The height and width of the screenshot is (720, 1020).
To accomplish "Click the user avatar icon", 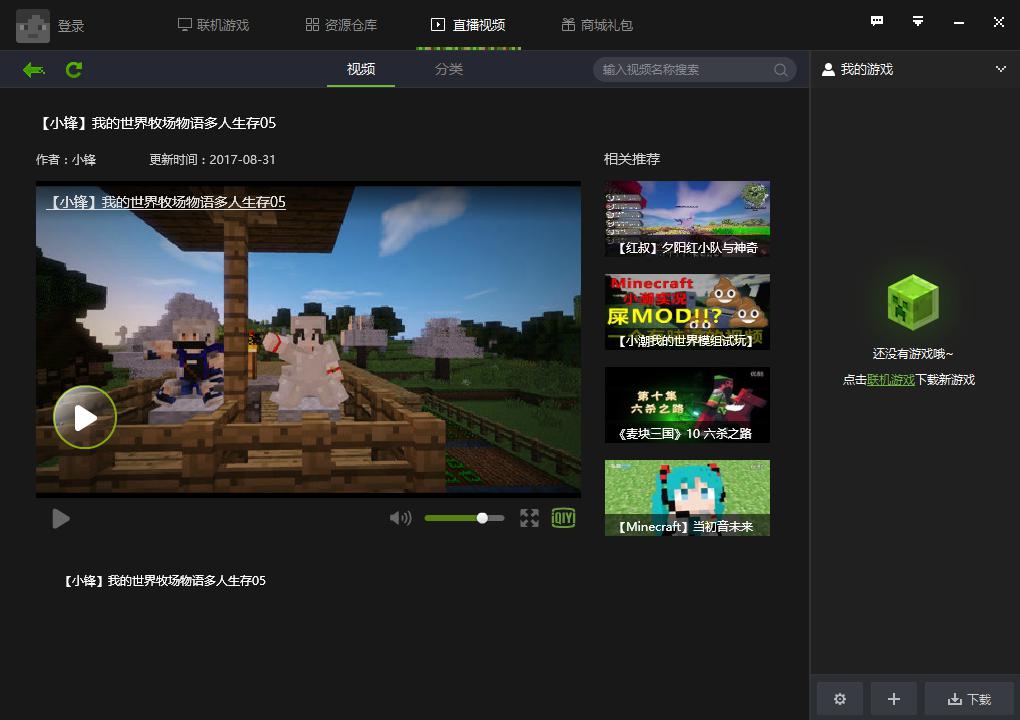I will coord(33,26).
